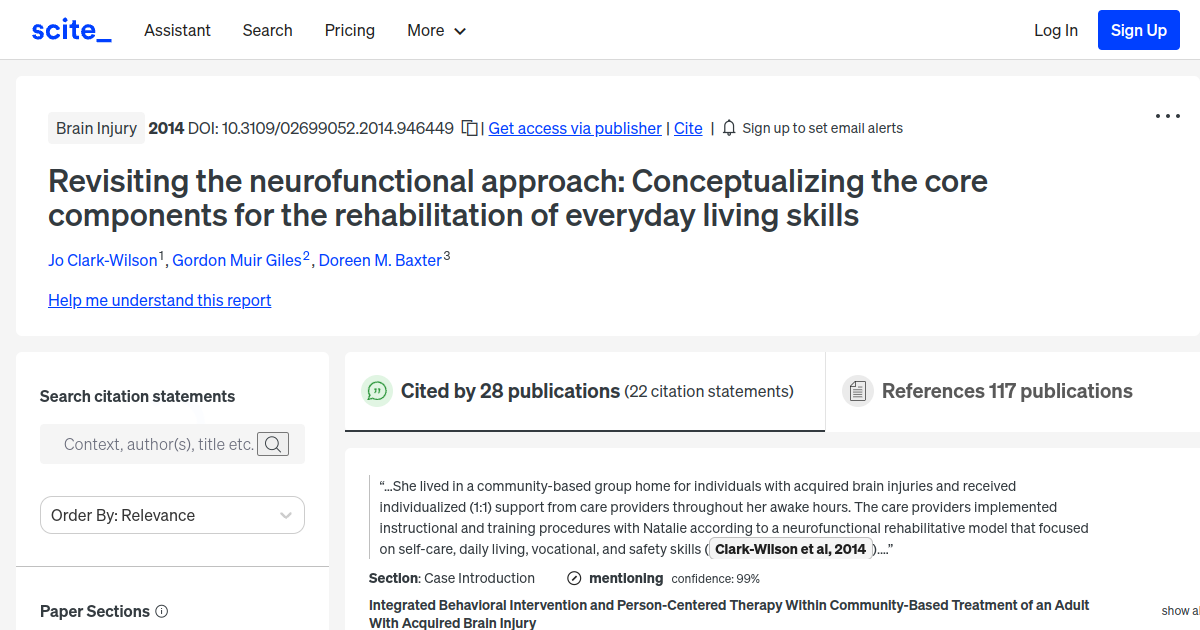The width and height of the screenshot is (1200, 630).
Task: Open Help me understand this report
Action: click(x=159, y=300)
